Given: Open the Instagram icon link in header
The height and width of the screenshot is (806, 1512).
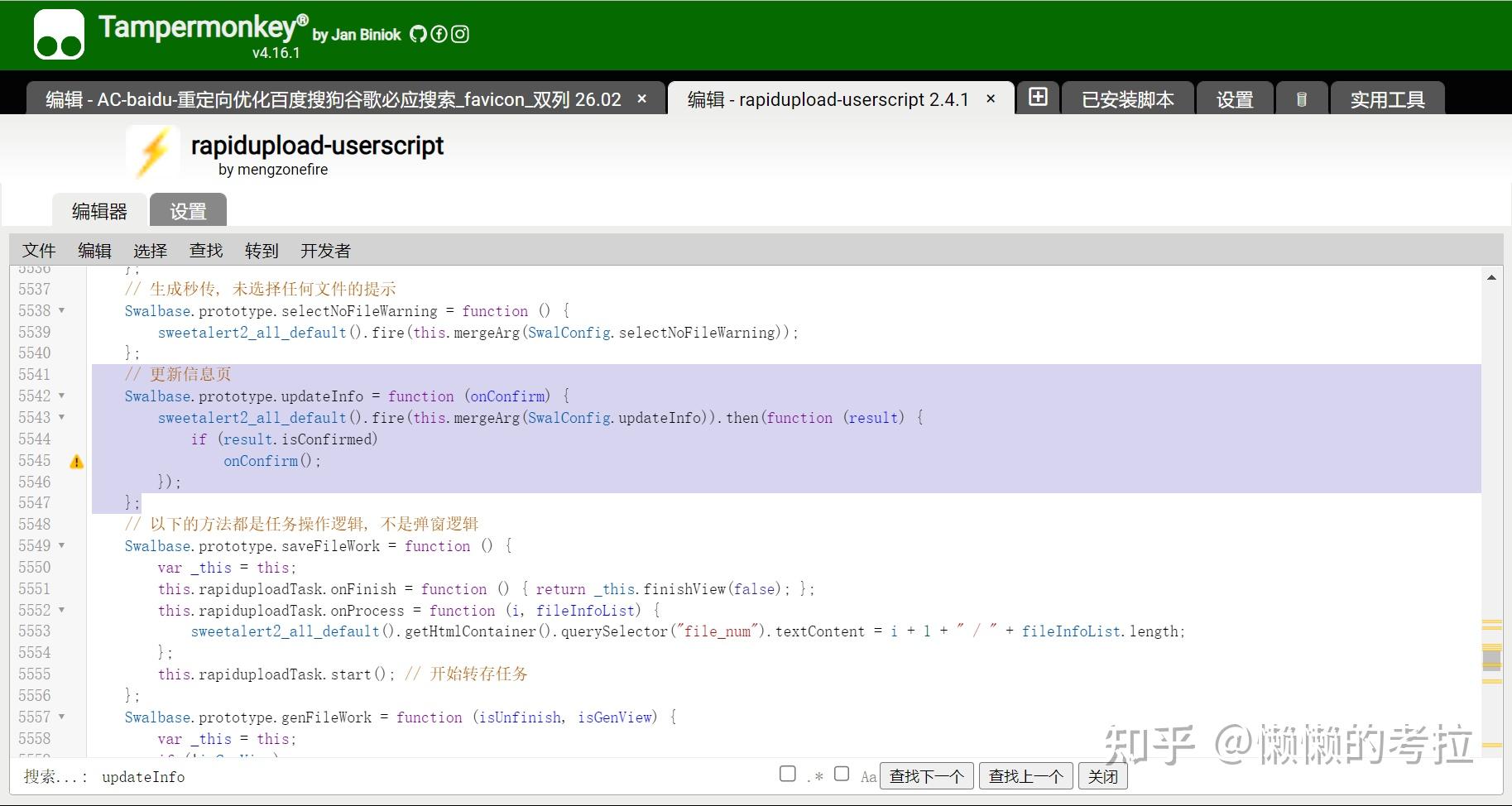Looking at the screenshot, I should [x=460, y=34].
